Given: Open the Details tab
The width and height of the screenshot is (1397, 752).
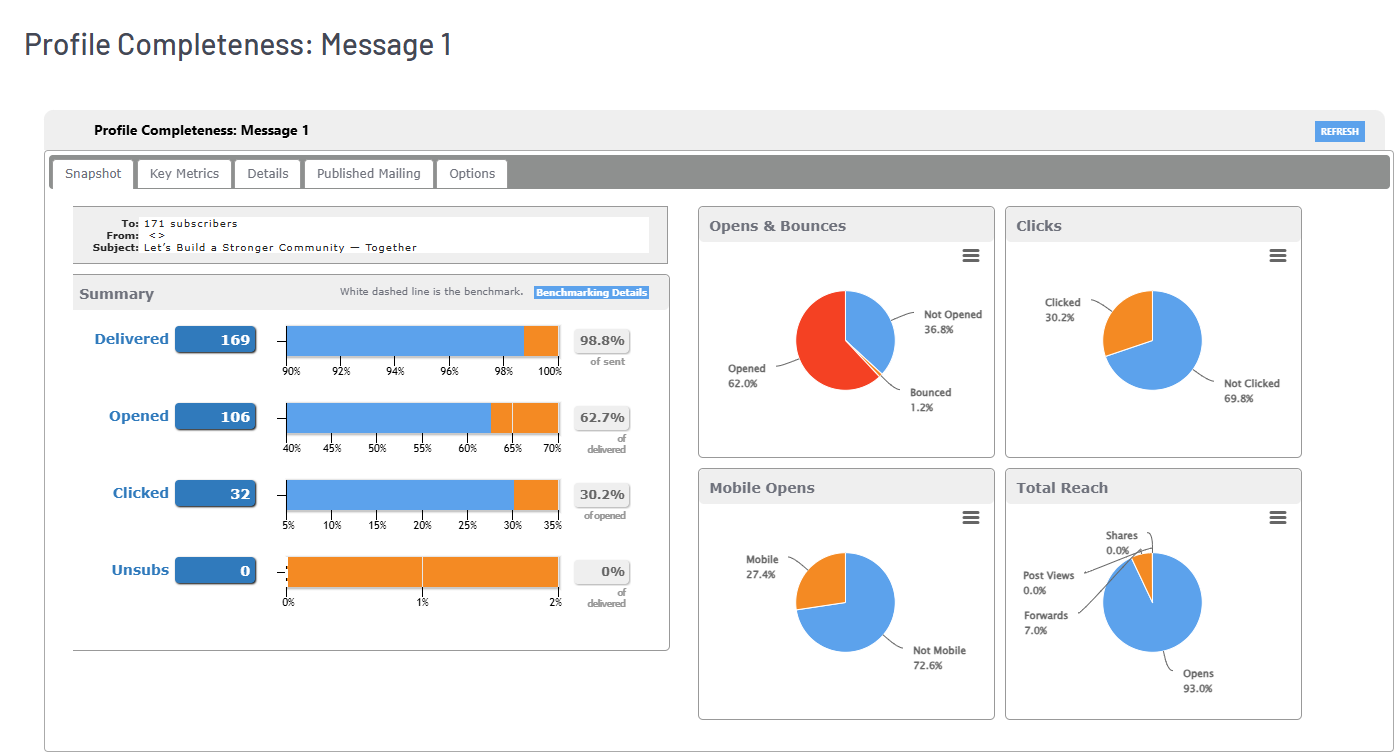Looking at the screenshot, I should (x=267, y=173).
